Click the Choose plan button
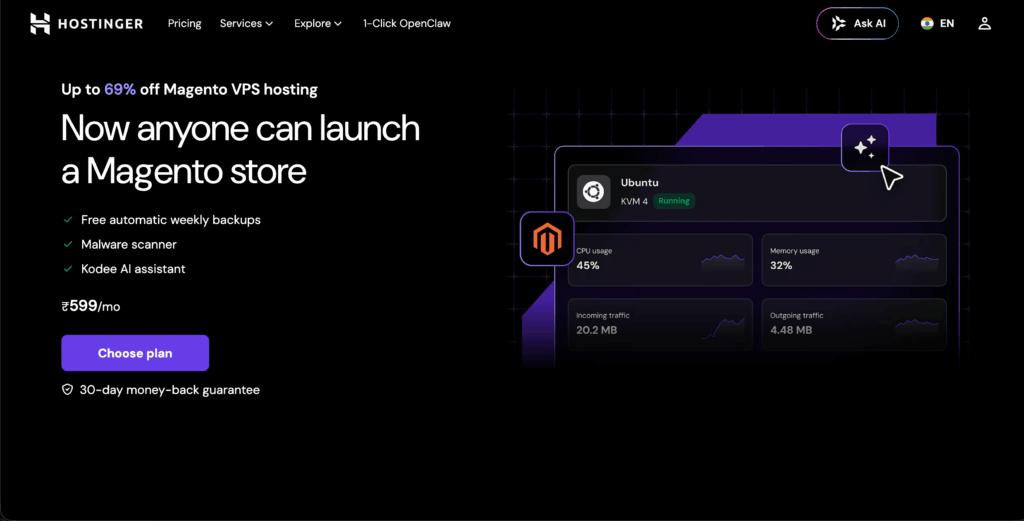The image size is (1024, 521). (135, 353)
